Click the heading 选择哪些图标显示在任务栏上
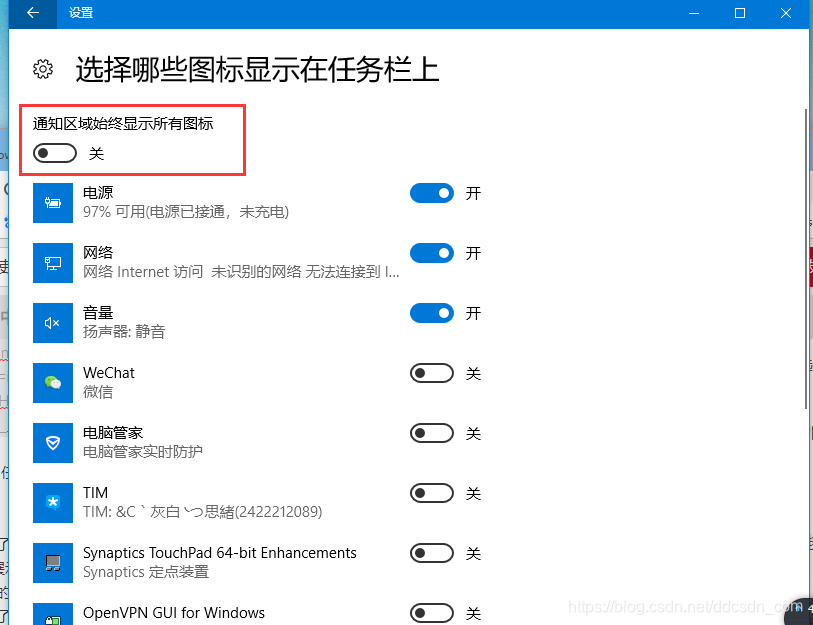Screen dimensions: 813x625 258,70
